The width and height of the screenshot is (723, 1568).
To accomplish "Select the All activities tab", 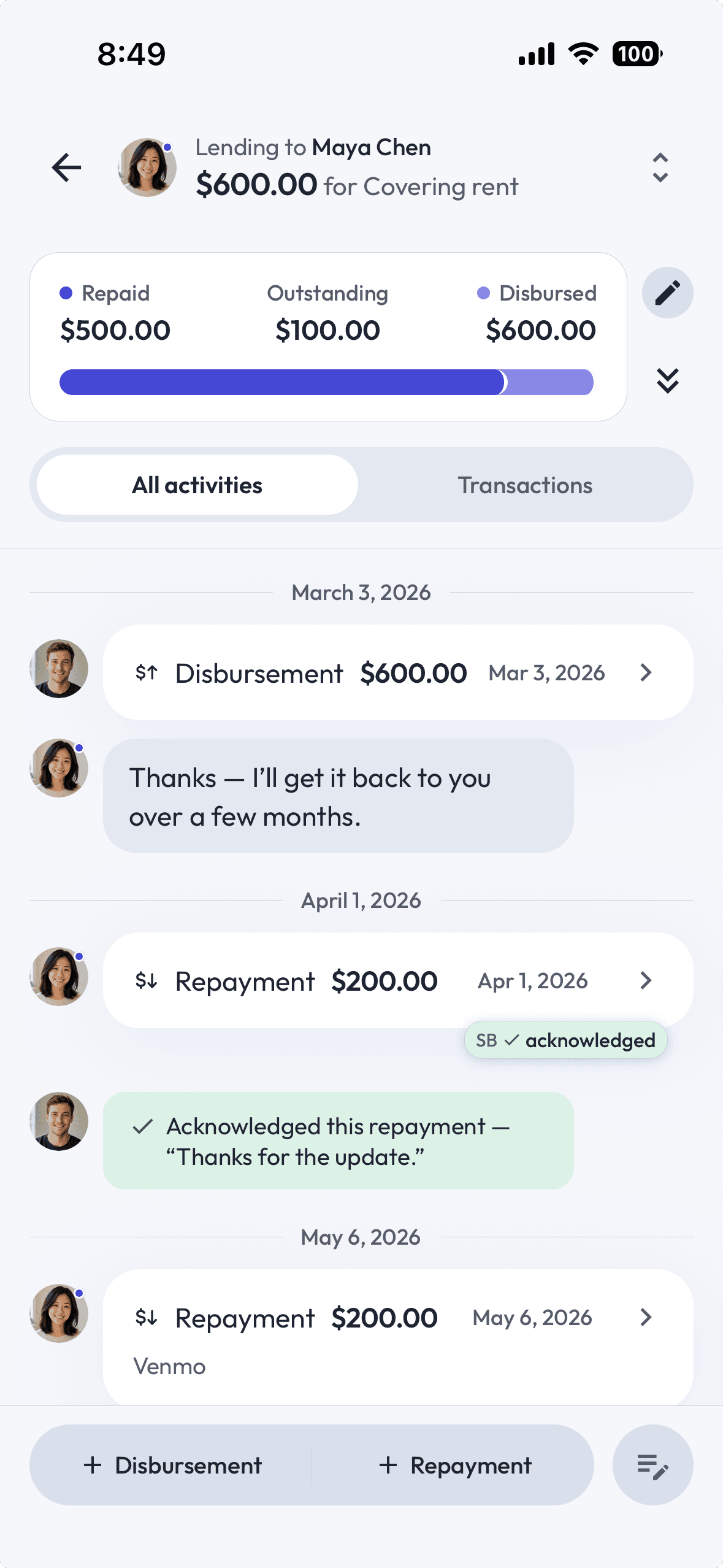I will pyautogui.click(x=197, y=485).
